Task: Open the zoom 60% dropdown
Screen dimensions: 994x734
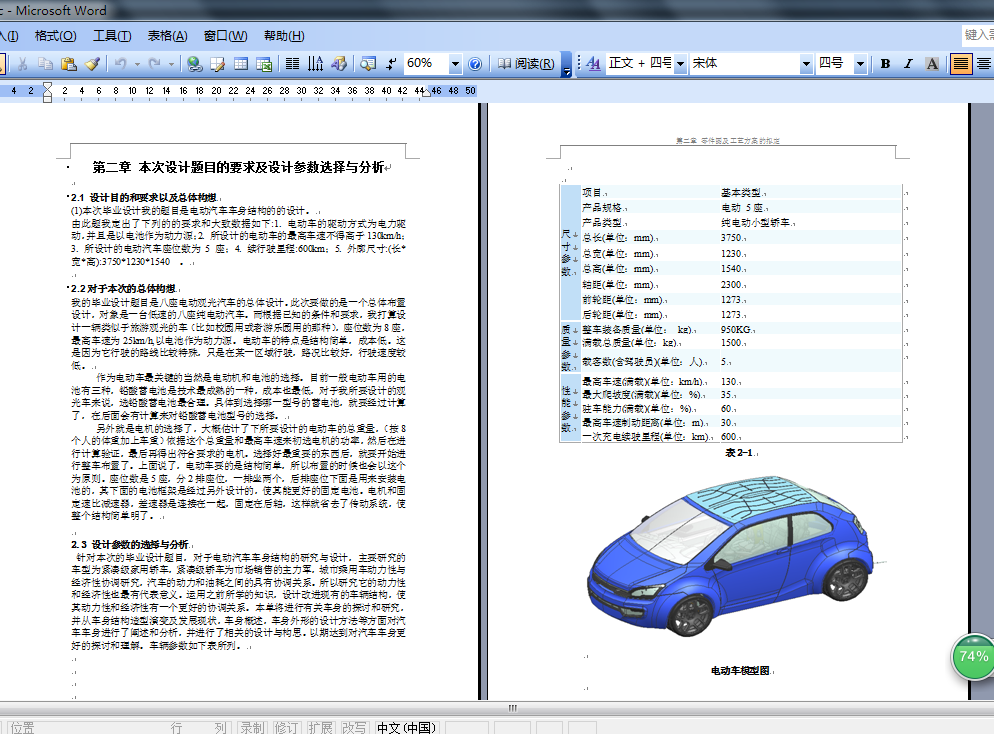Action: (x=455, y=63)
